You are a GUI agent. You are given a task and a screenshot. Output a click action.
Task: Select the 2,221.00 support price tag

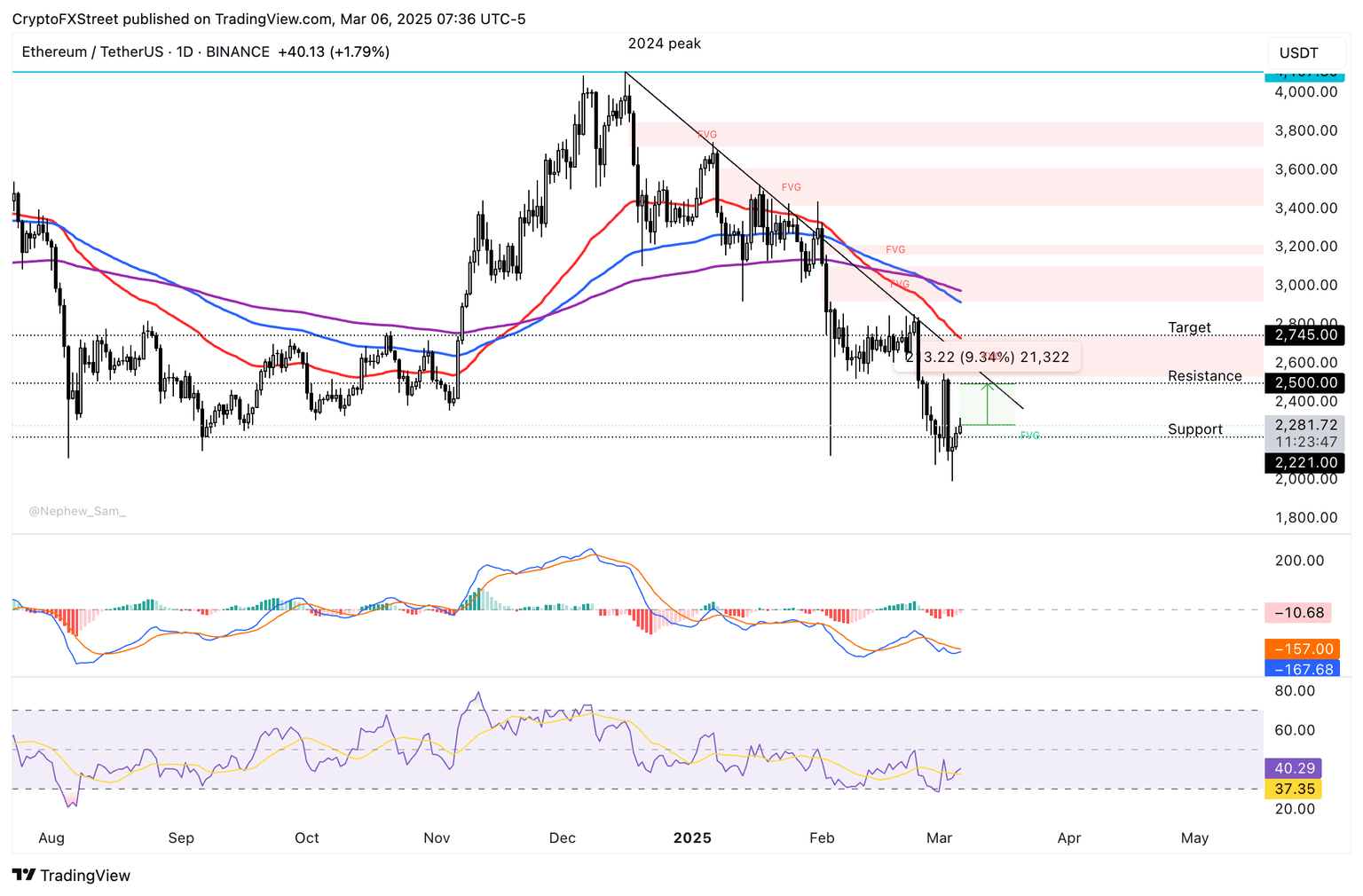coord(1304,462)
